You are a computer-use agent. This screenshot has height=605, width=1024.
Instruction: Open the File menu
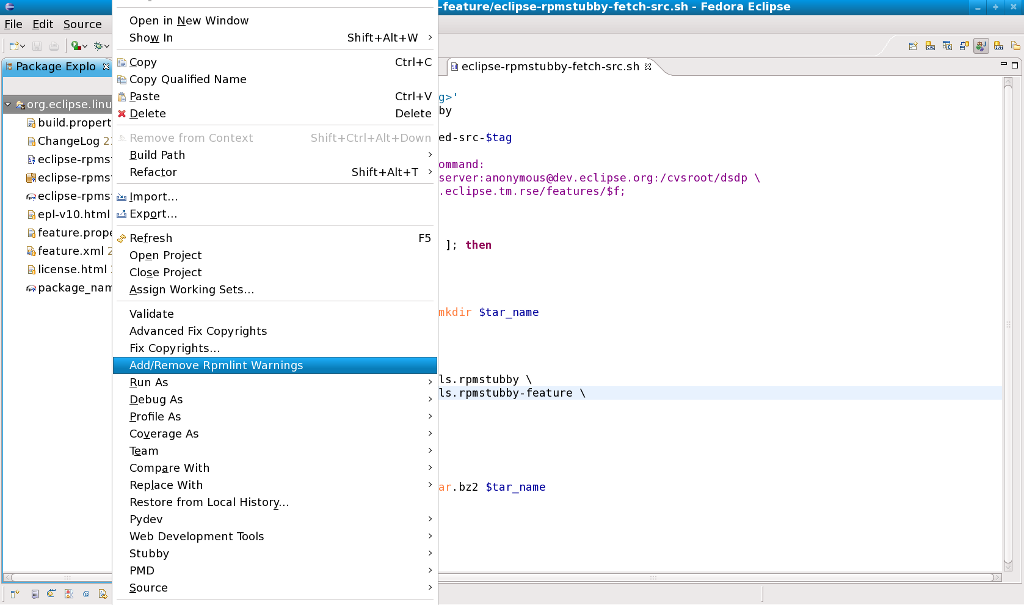point(13,24)
